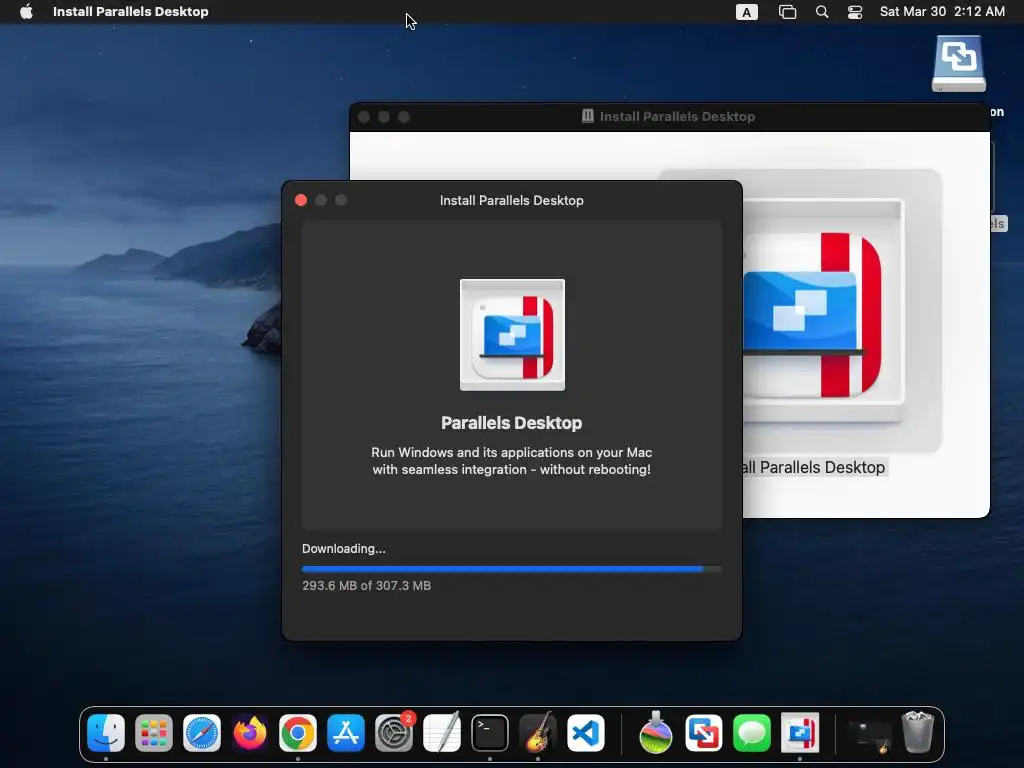Open Finder from the Dock
Viewport: 1024px width, 768px height.
pyautogui.click(x=106, y=733)
